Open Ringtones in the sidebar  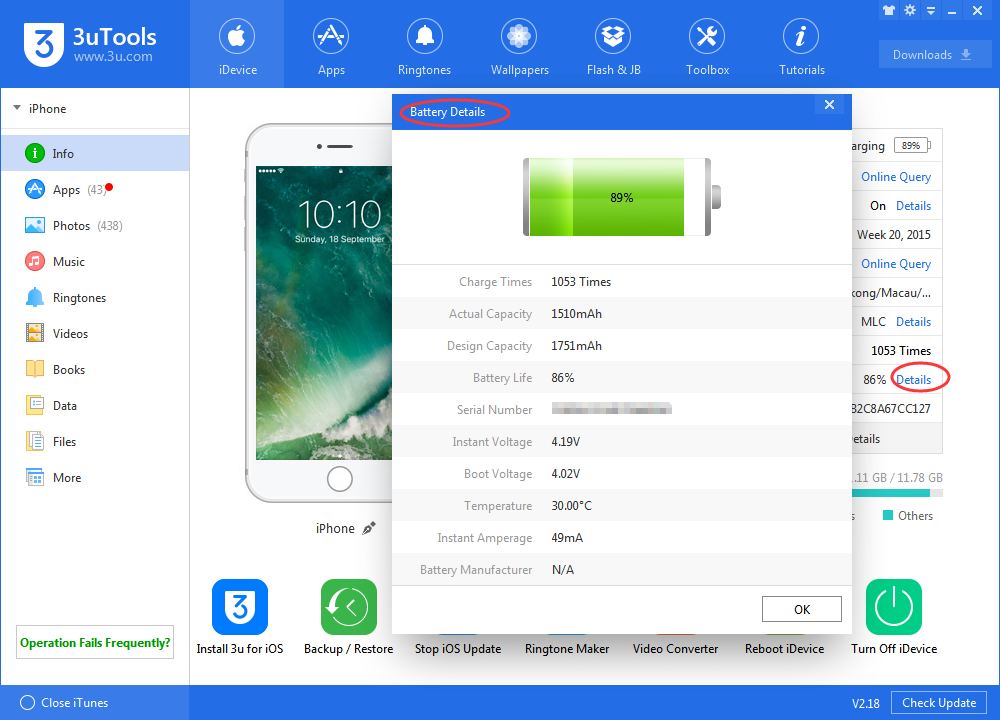95,297
